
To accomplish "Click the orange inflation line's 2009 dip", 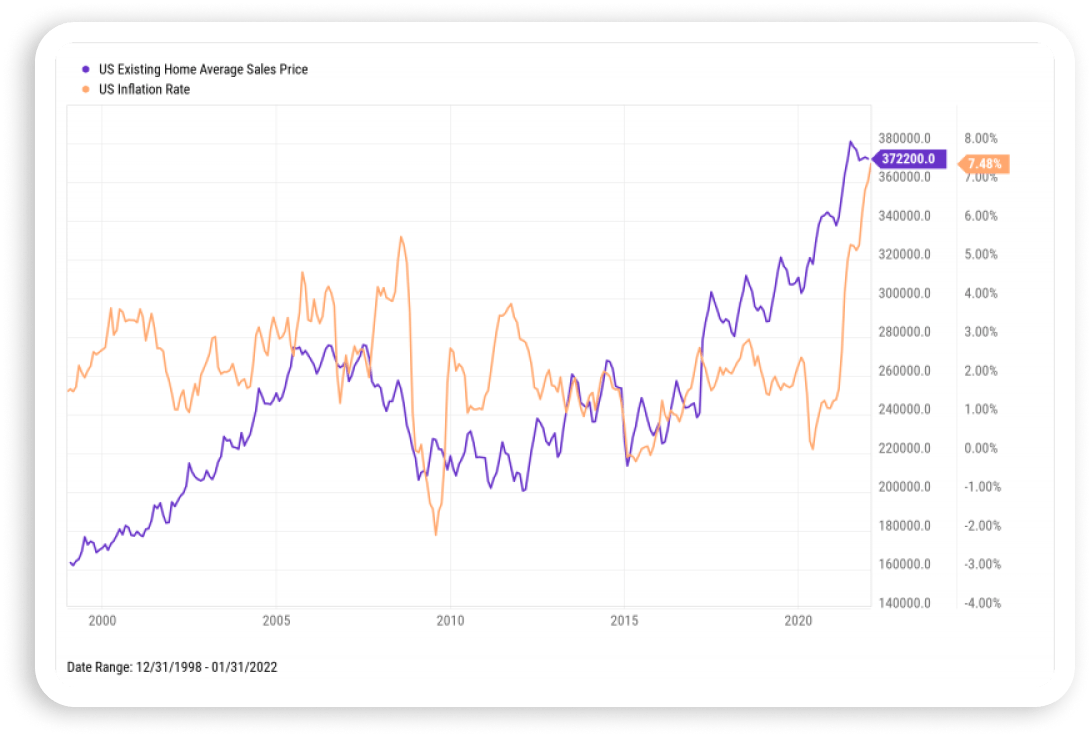I will pos(435,533).
